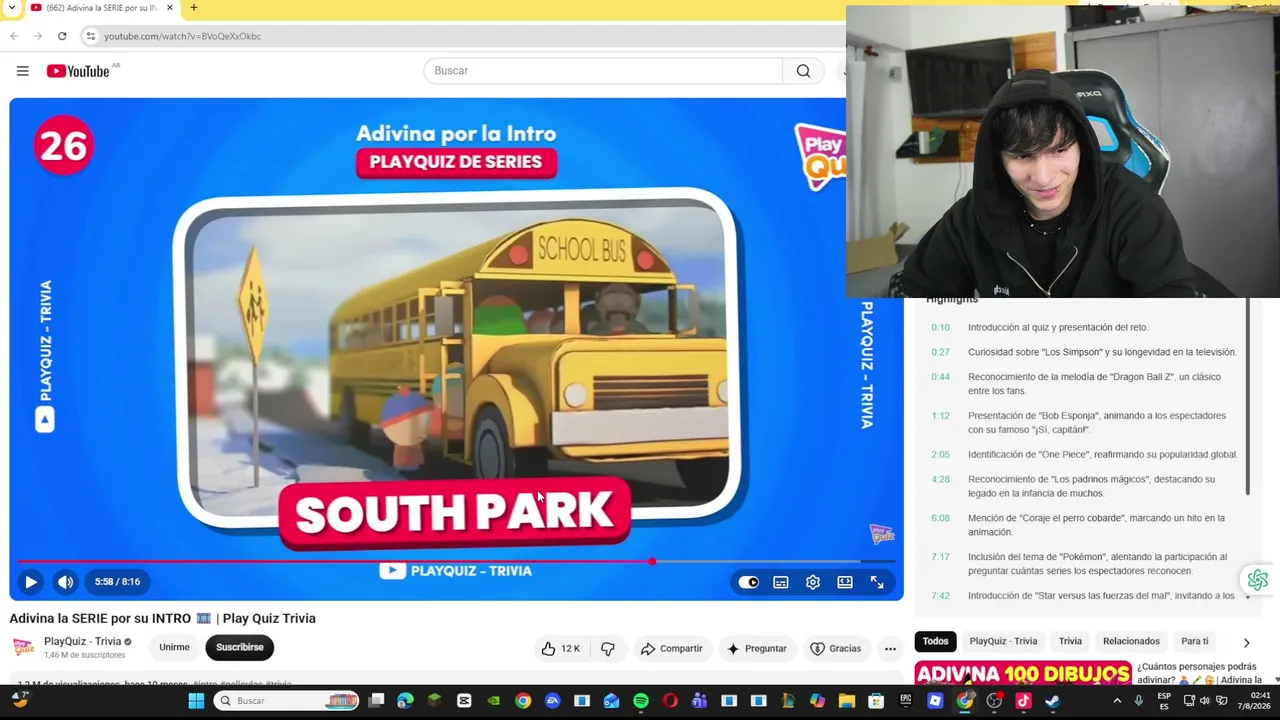Open Spotify from the taskbar

click(641, 701)
